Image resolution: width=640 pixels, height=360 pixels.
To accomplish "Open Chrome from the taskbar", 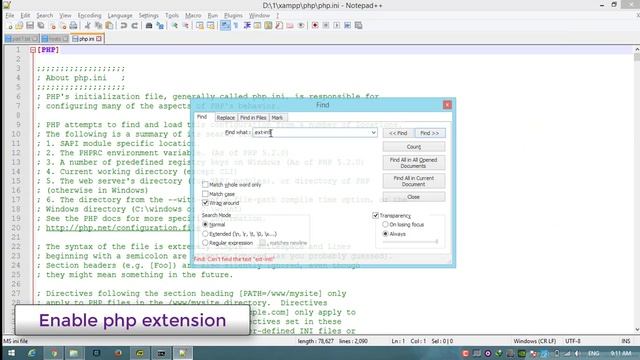I will (54, 353).
